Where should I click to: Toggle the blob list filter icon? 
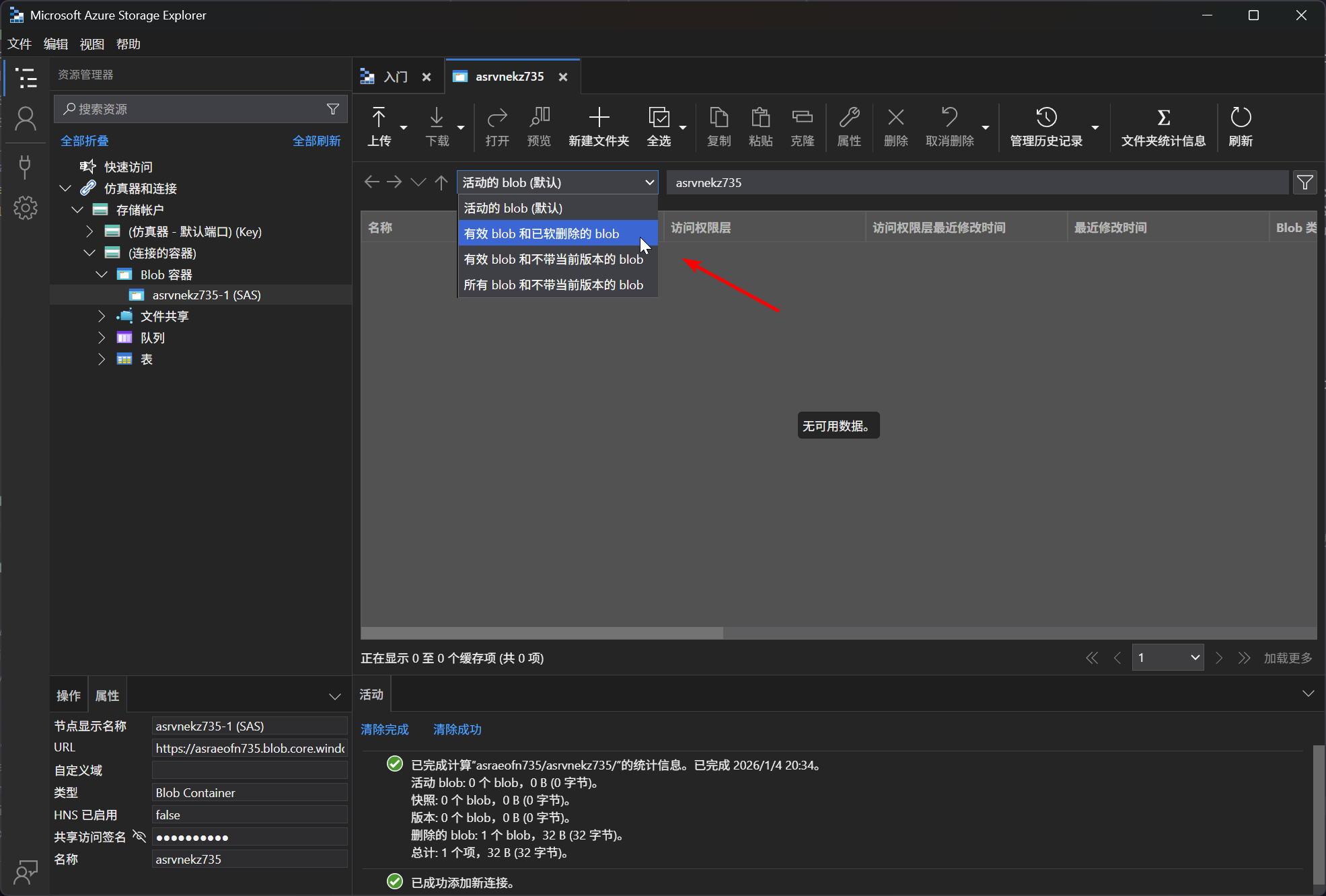1304,182
